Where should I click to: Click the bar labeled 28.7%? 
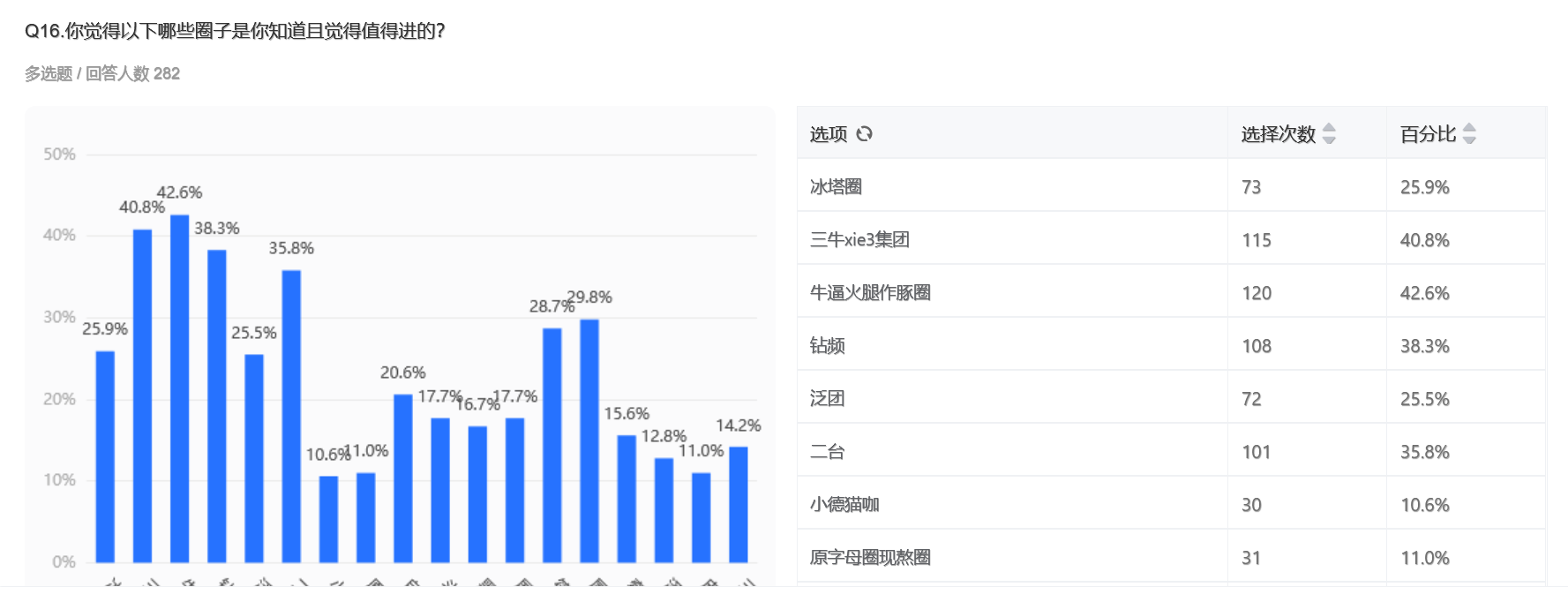pyautogui.click(x=552, y=445)
